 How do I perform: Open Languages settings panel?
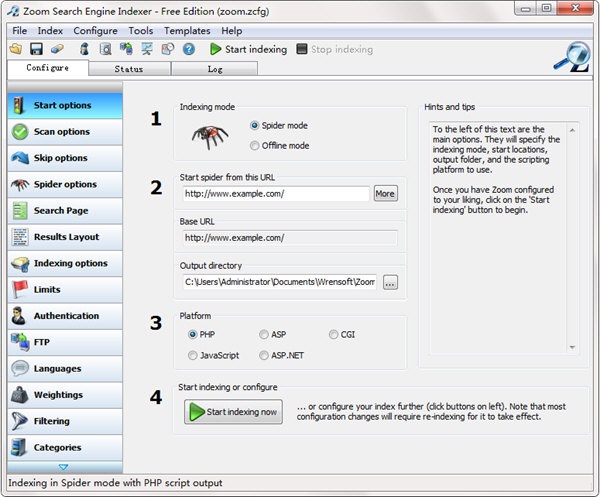tap(65, 369)
